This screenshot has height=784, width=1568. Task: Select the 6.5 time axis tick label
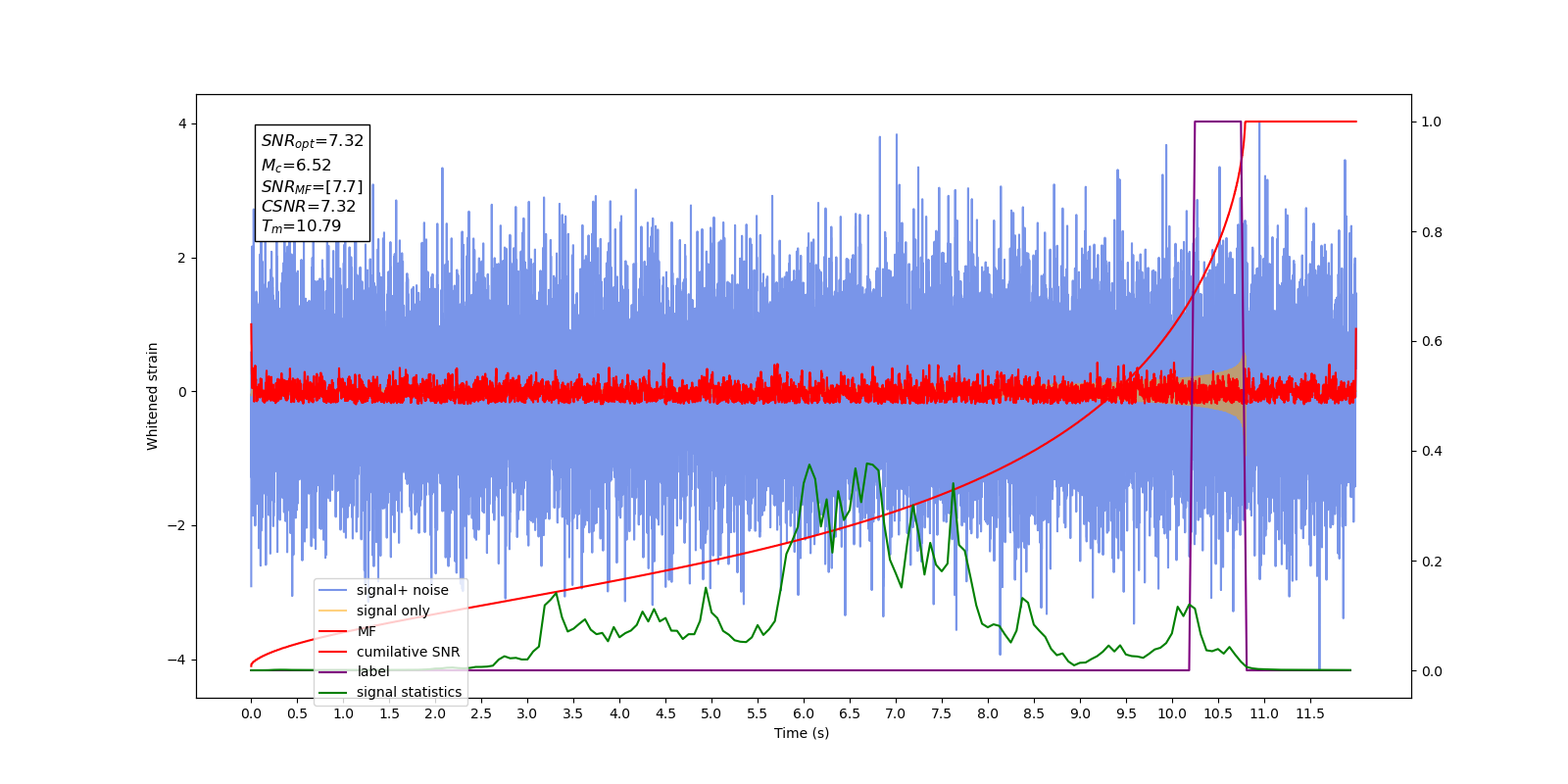[850, 713]
